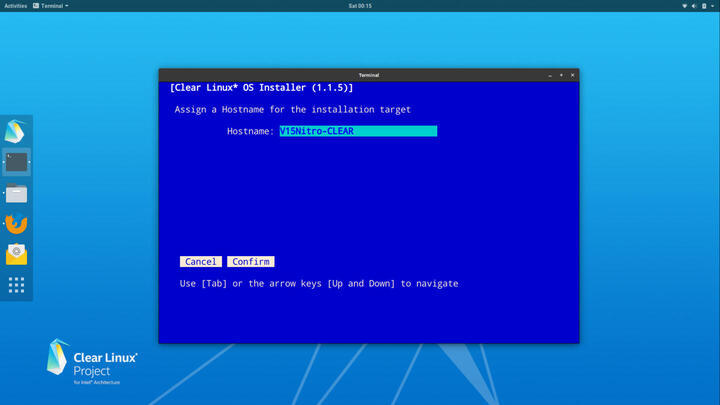Select the Terminal icon in dock
Viewport: 720px width, 405px height.
point(16,162)
